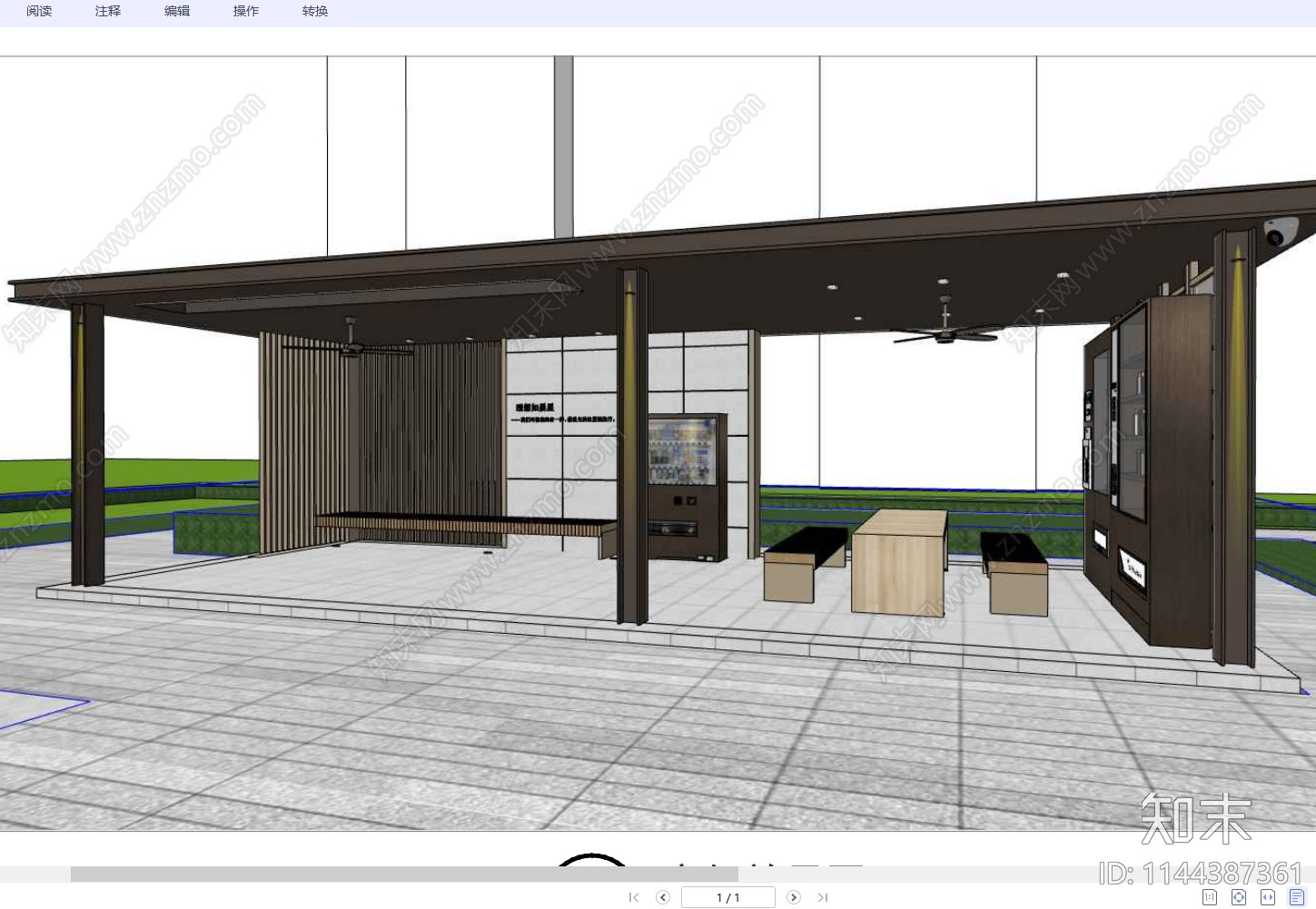Go to the next page

794,897
